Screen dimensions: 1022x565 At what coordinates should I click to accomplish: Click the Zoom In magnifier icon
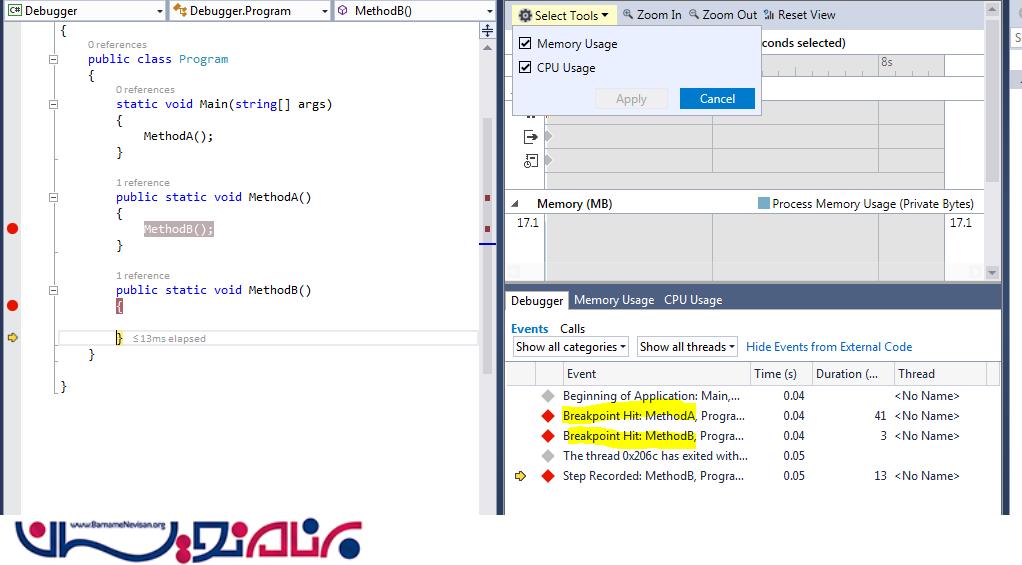point(628,15)
